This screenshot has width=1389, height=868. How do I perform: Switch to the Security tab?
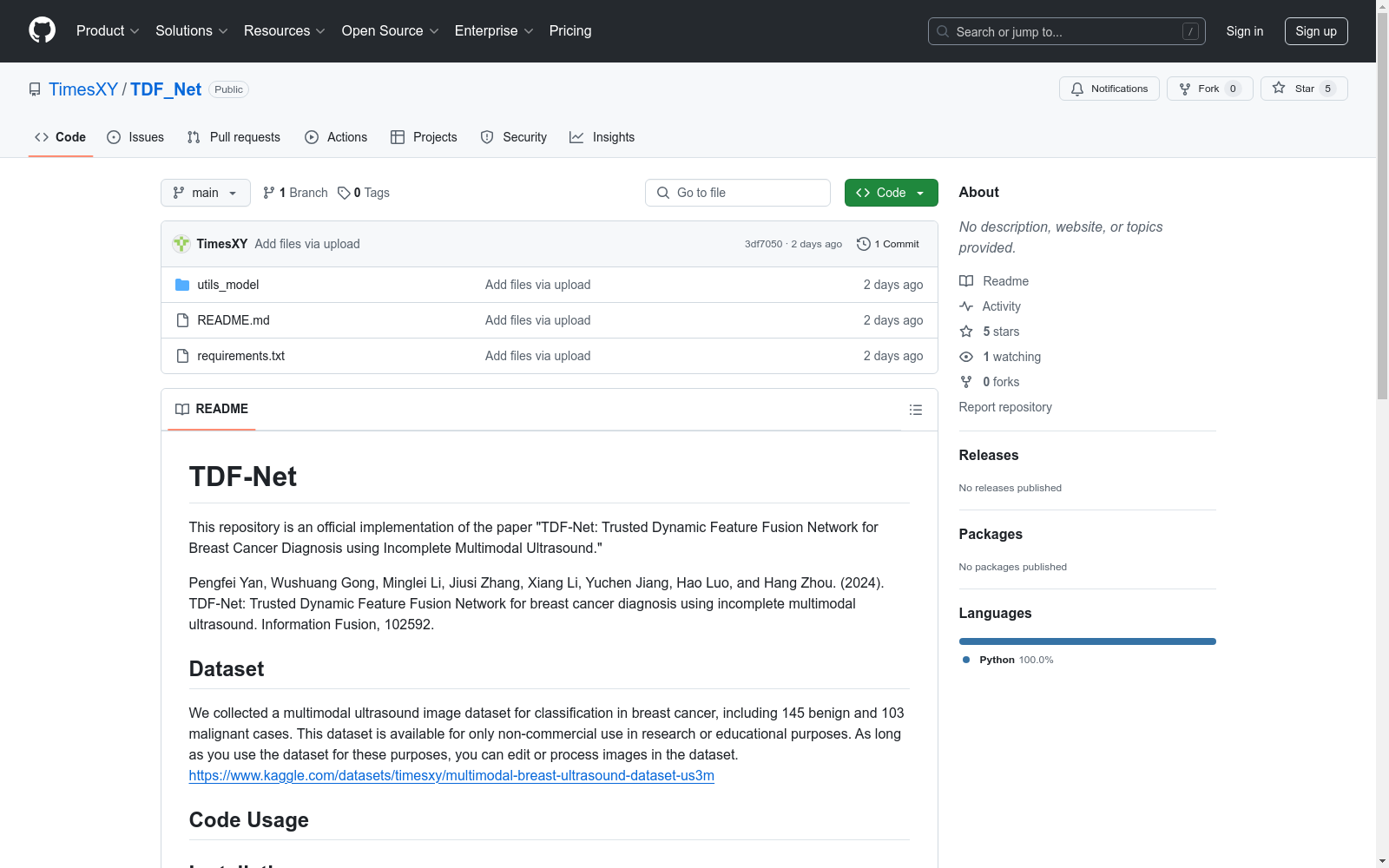pyautogui.click(x=514, y=137)
